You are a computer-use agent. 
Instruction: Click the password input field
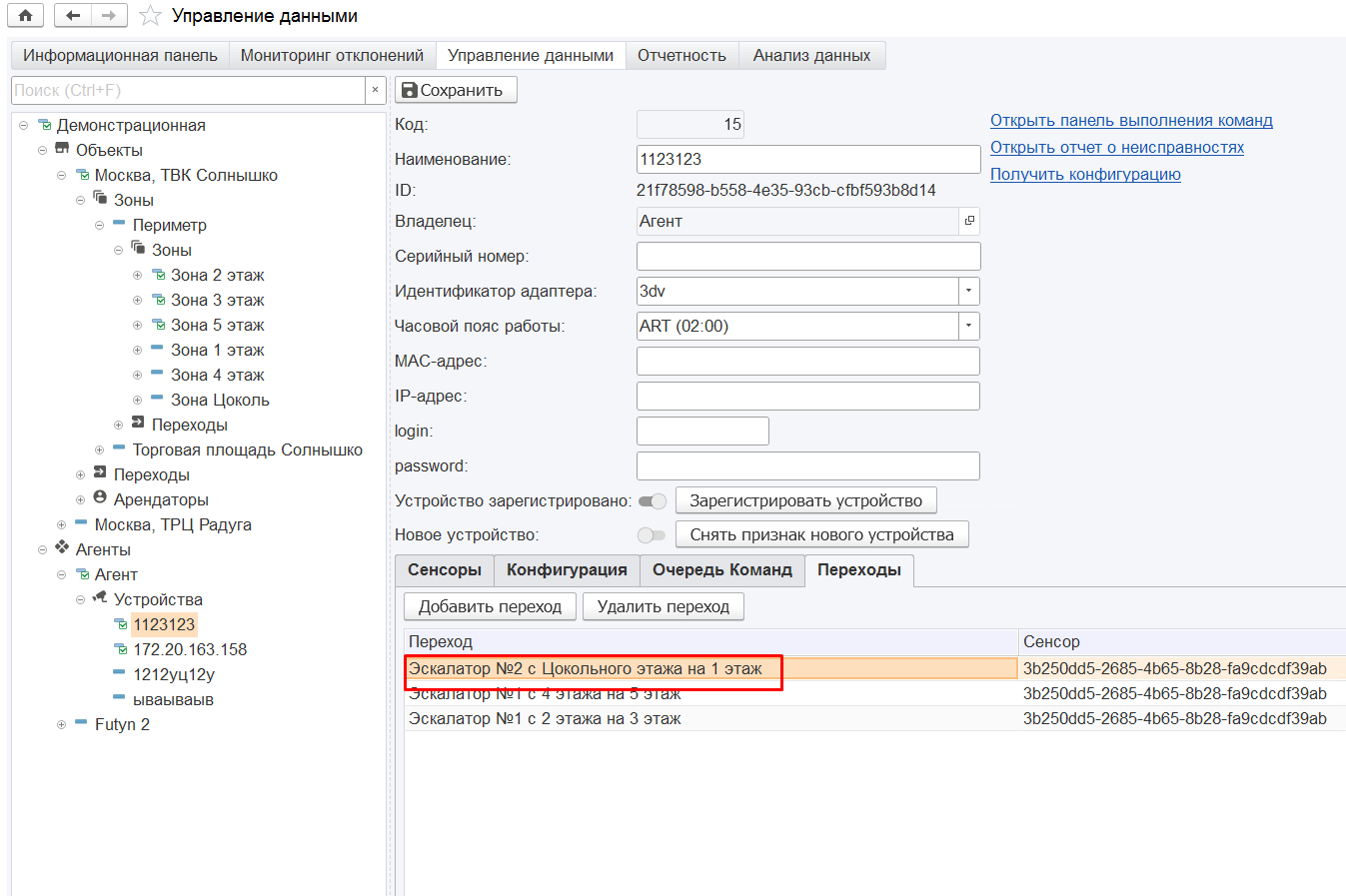click(x=808, y=465)
